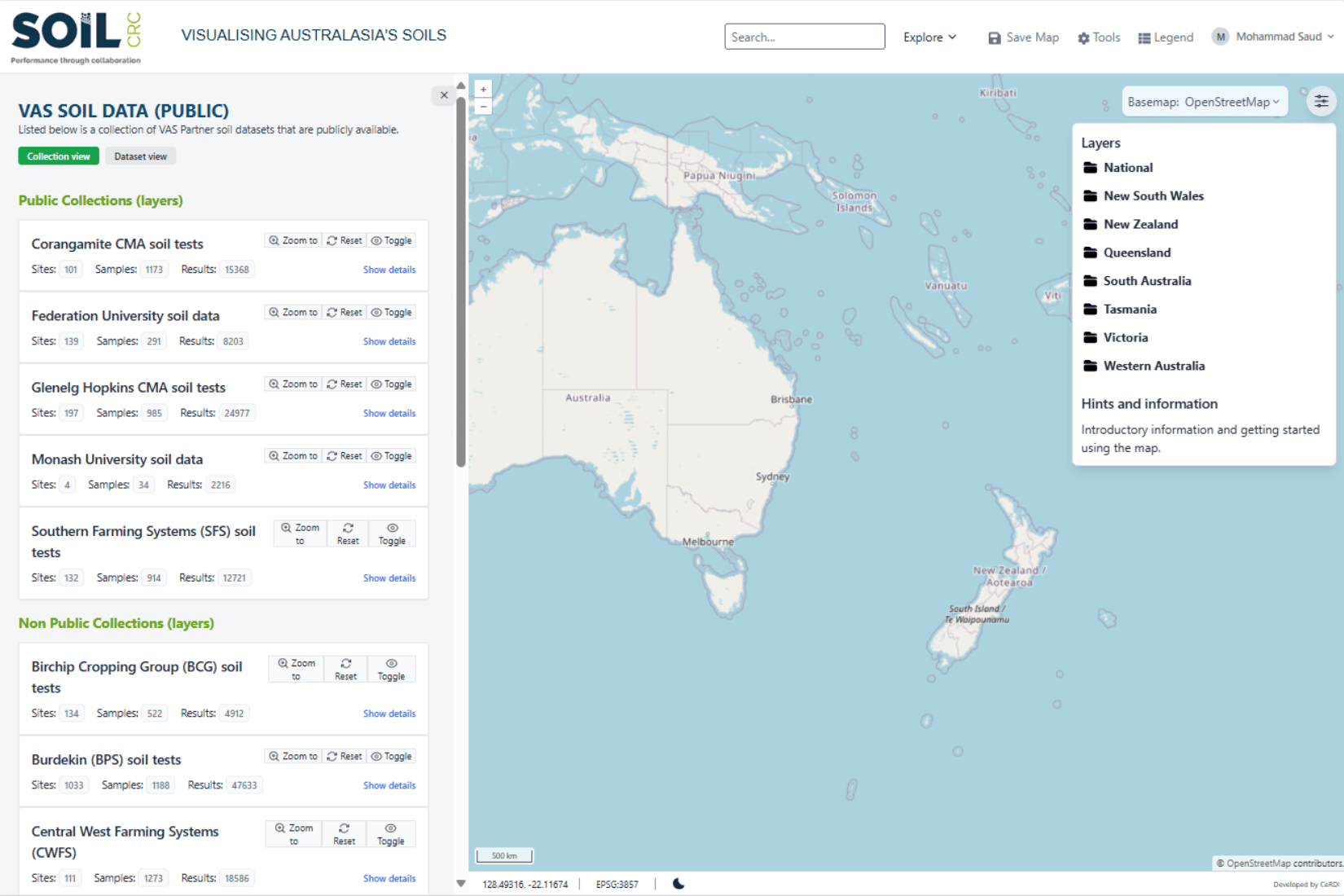
Task: Show details for Southern Farming Systems
Action: coord(389,578)
